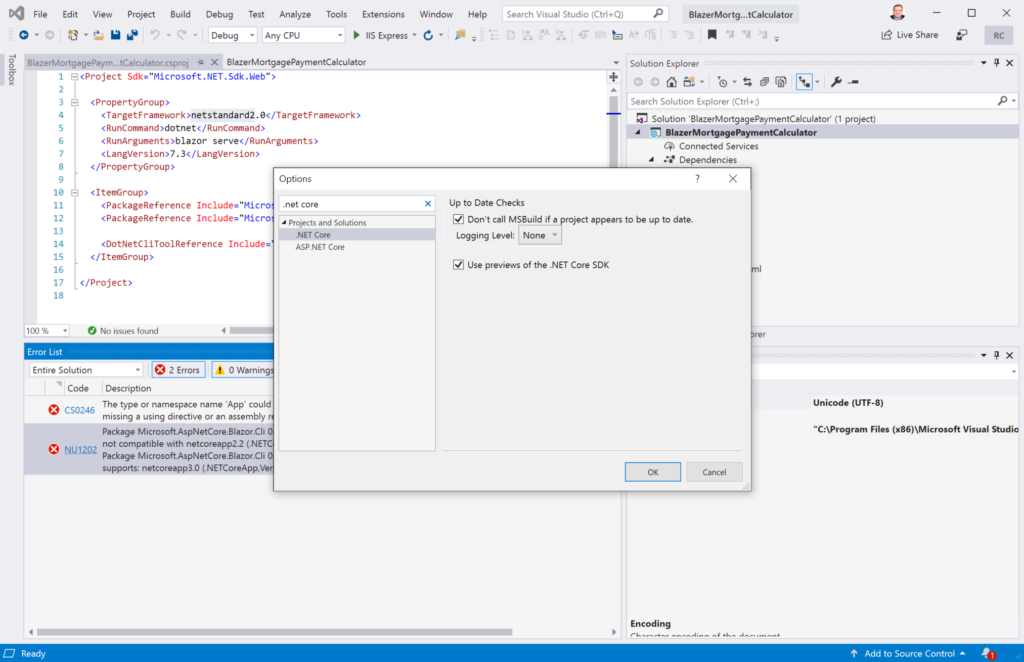Clear the Options search box with X
This screenshot has width=1024, height=662.
(x=428, y=204)
